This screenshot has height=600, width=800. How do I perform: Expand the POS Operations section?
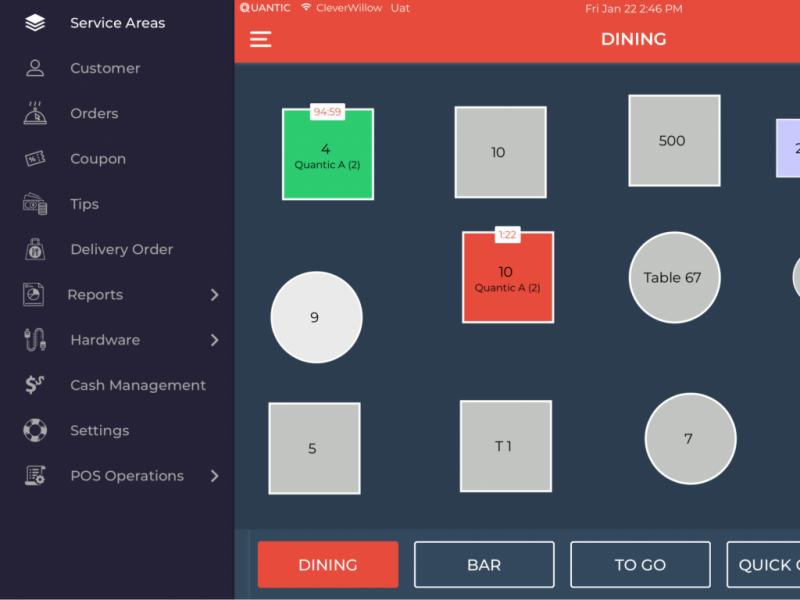click(x=214, y=476)
